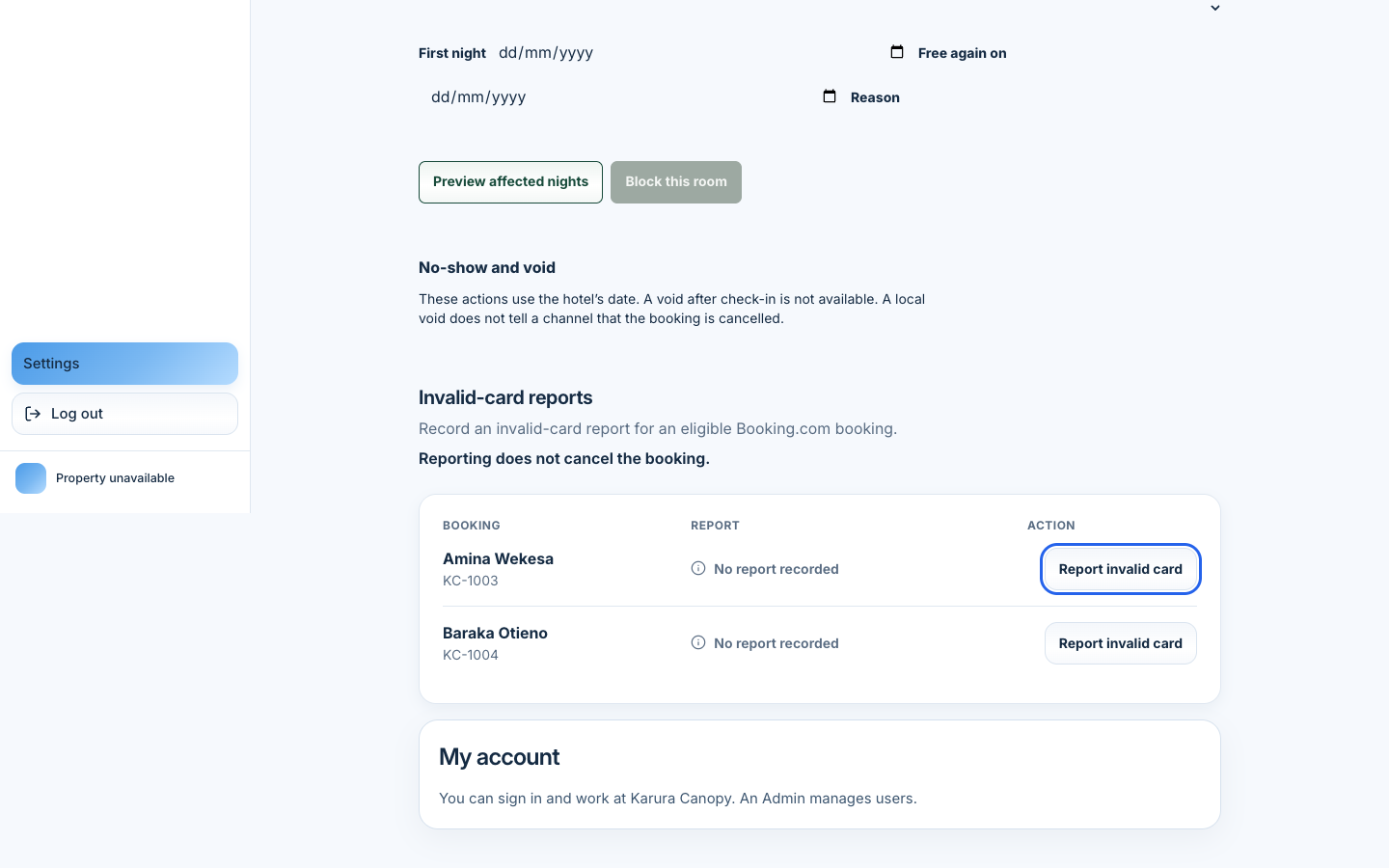The image size is (1389, 868).
Task: Click info icon in Amina Wekesa row
Action: click(x=698, y=568)
